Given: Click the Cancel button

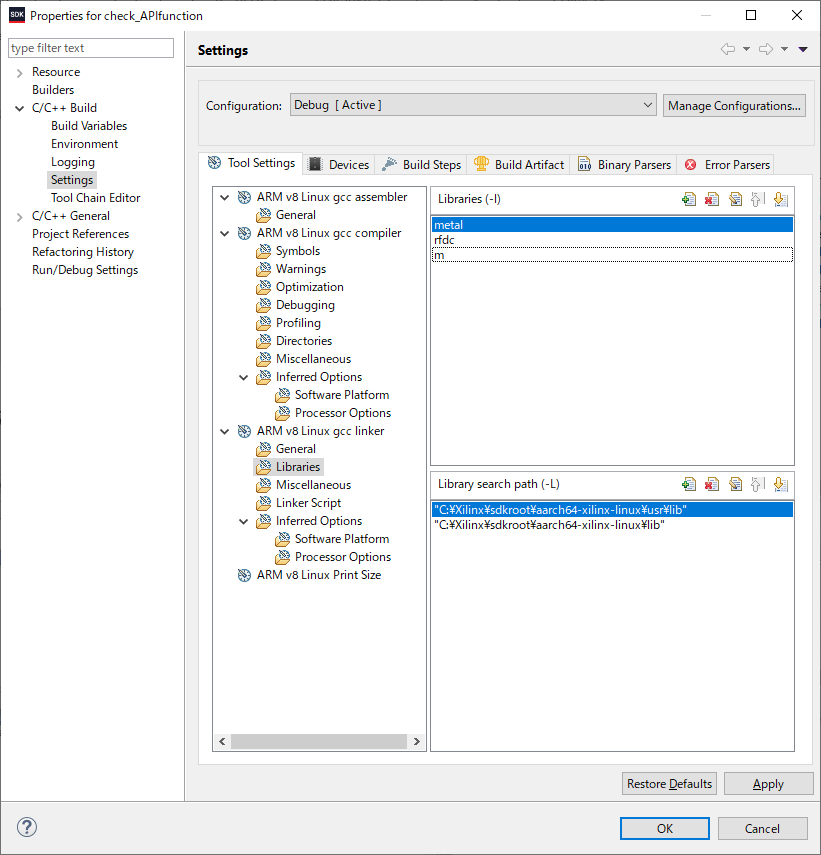Looking at the screenshot, I should coord(762,828).
